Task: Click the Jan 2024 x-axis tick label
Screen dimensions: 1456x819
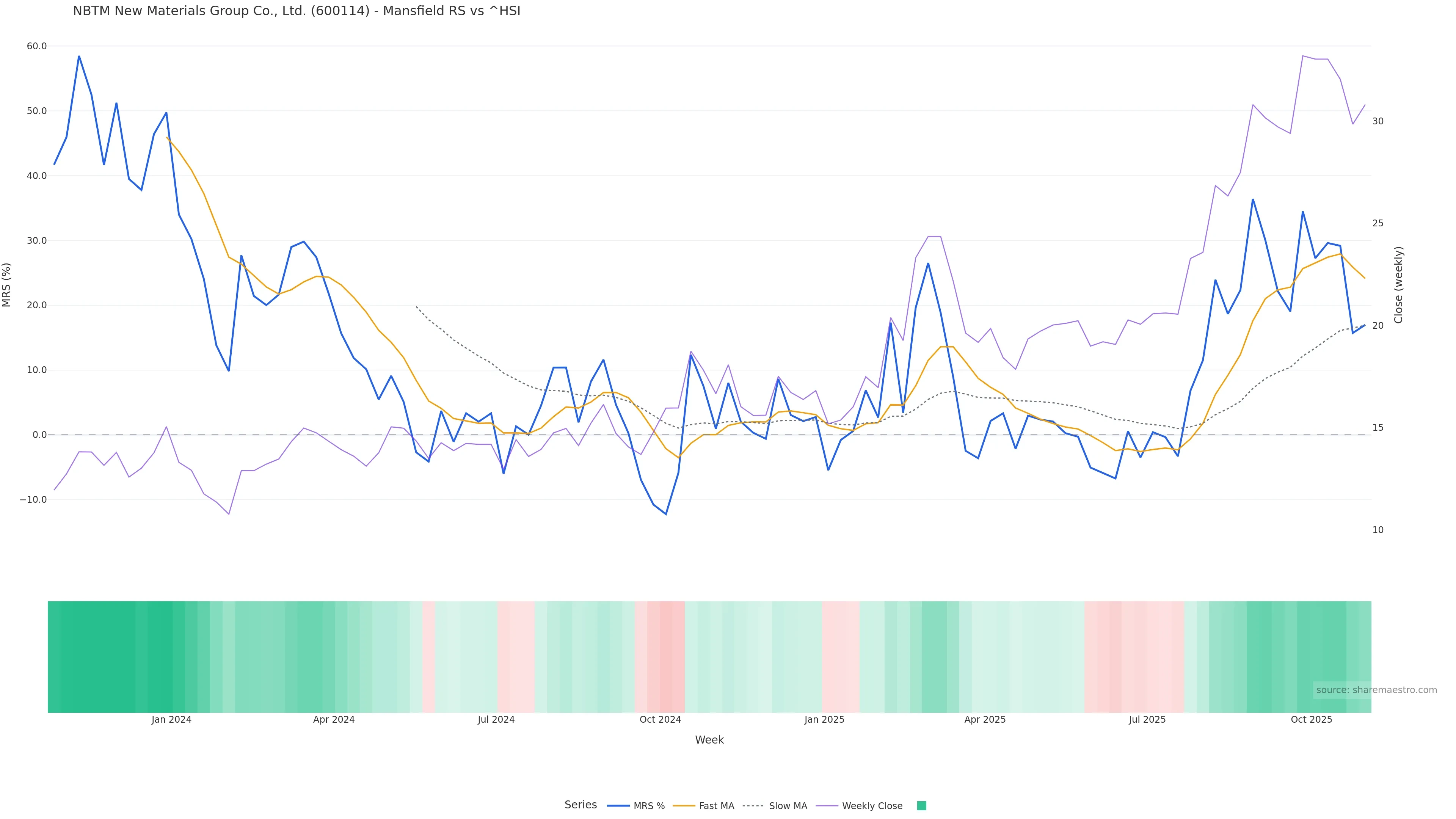Action: pyautogui.click(x=171, y=720)
